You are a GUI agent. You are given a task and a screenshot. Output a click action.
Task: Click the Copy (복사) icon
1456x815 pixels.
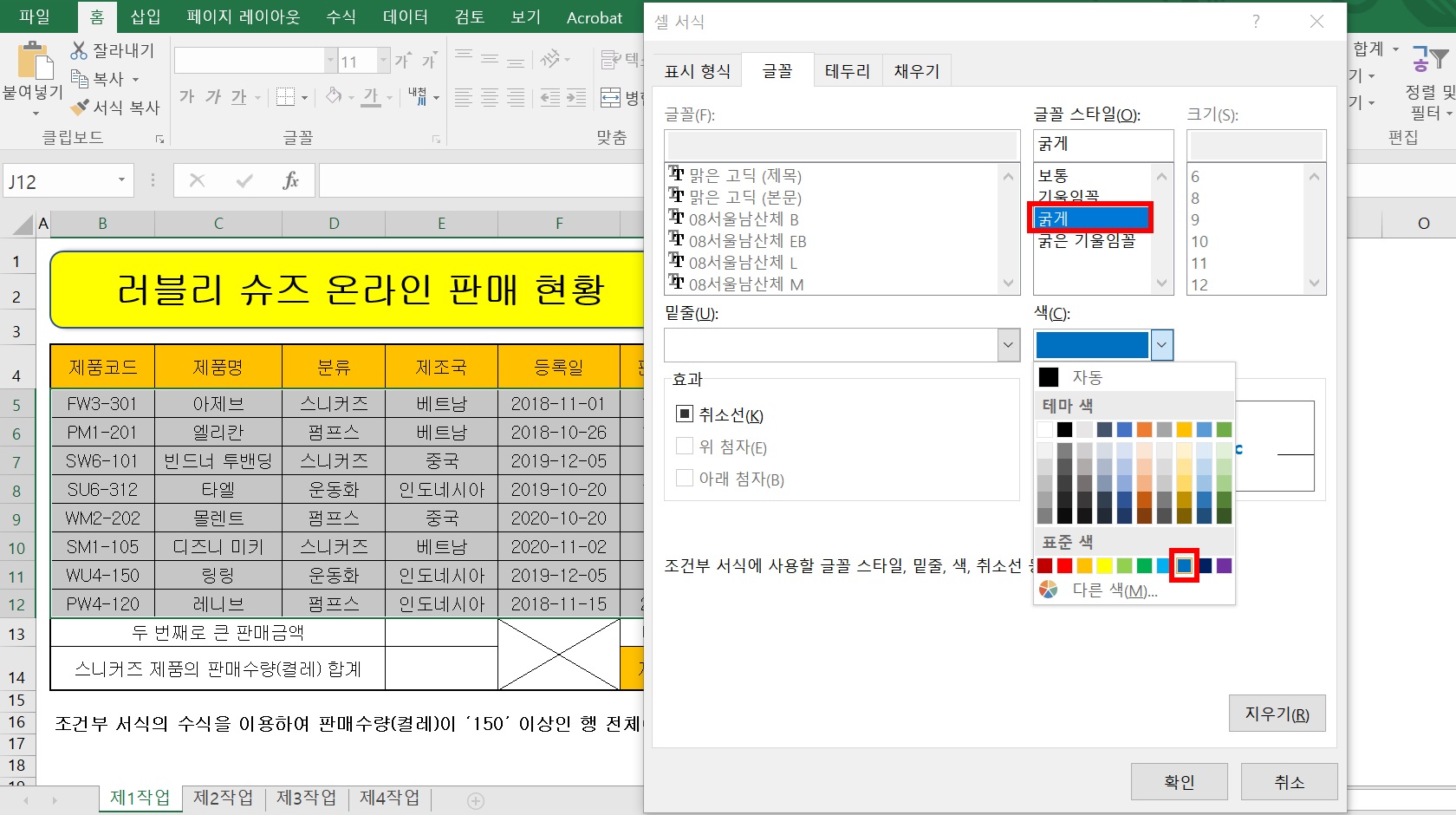[79, 79]
